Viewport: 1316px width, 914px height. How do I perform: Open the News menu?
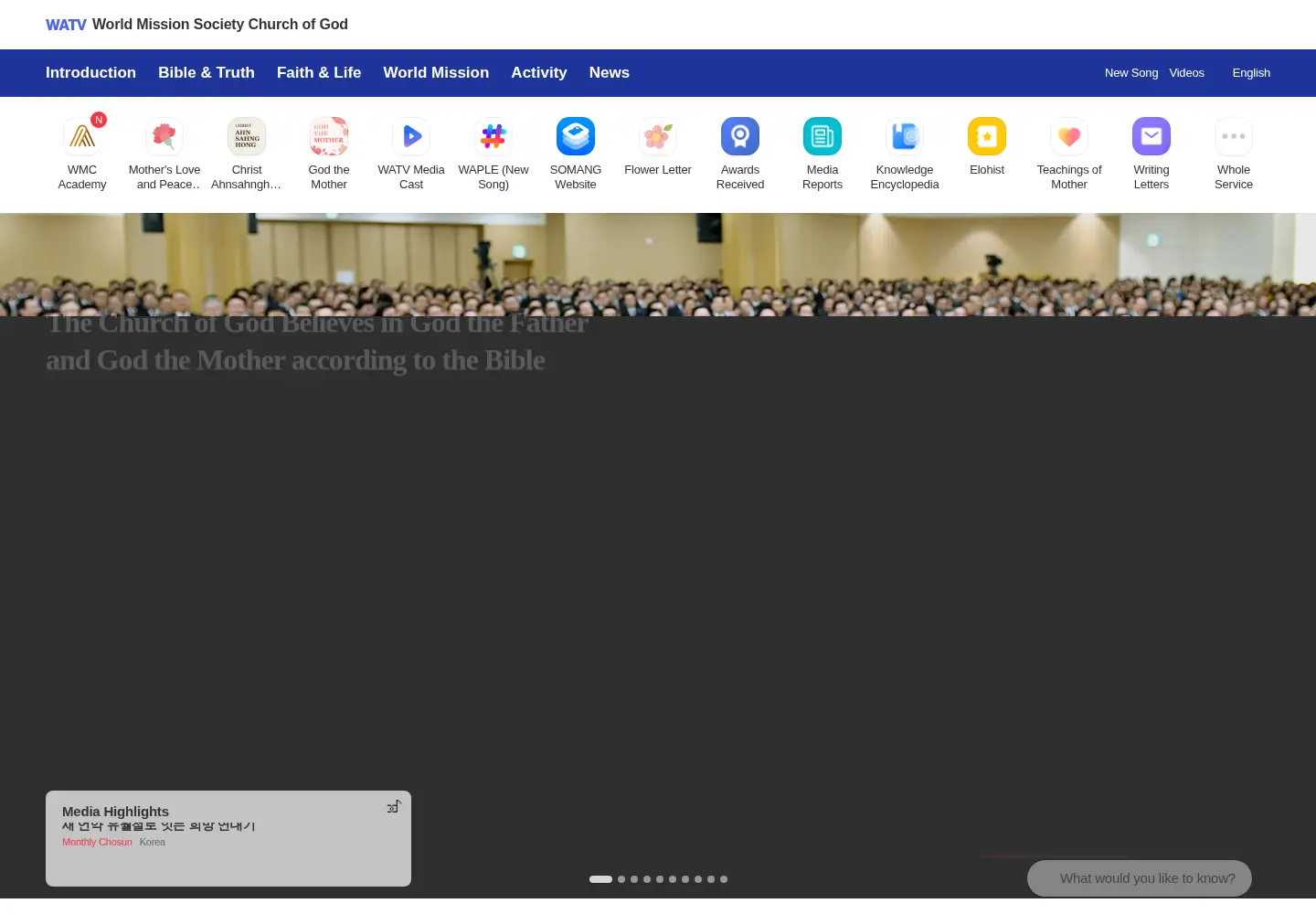(610, 73)
